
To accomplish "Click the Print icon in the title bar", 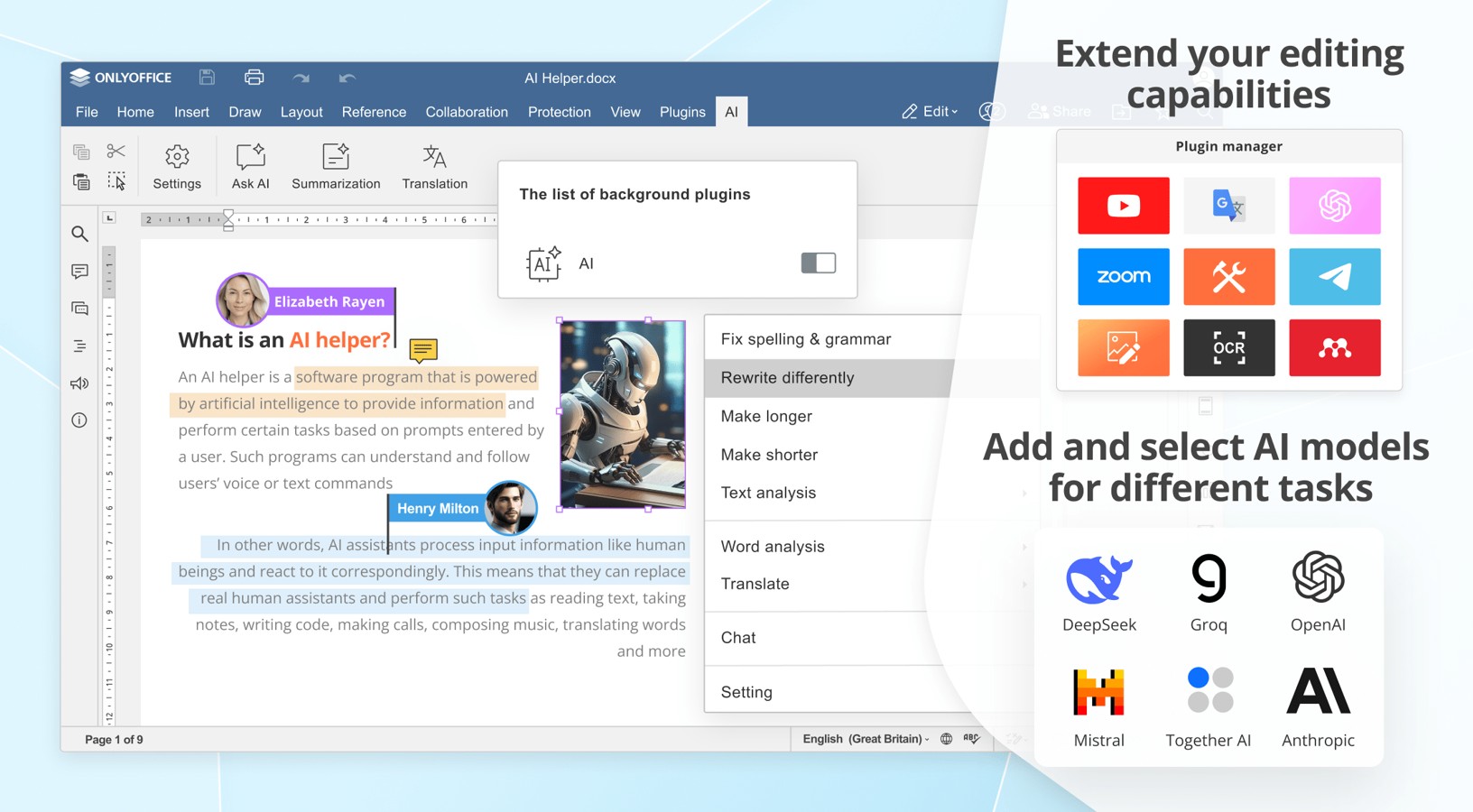I will pyautogui.click(x=255, y=78).
